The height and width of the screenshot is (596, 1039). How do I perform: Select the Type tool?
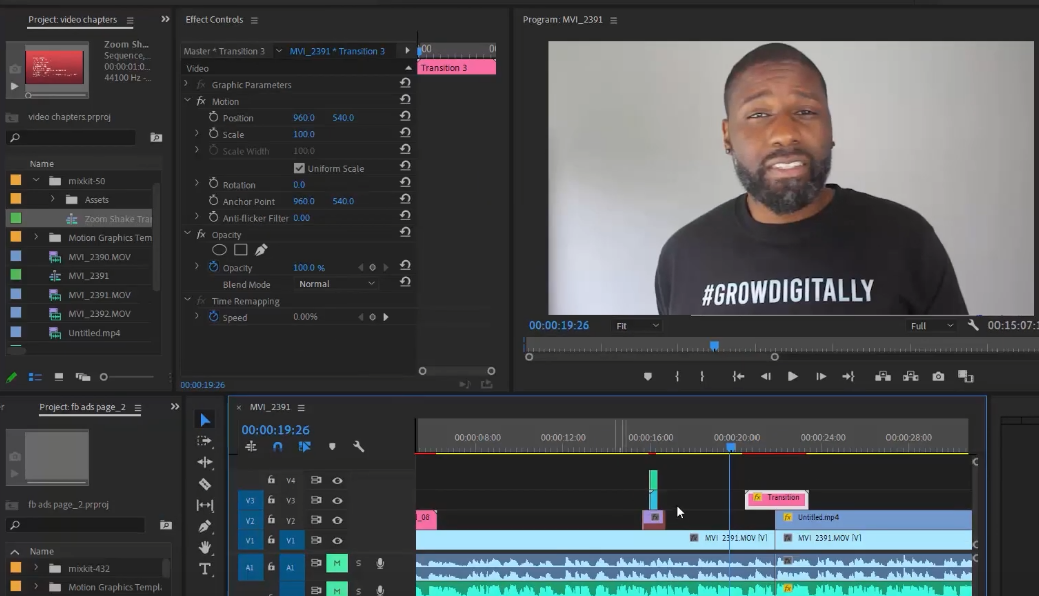pyautogui.click(x=205, y=569)
